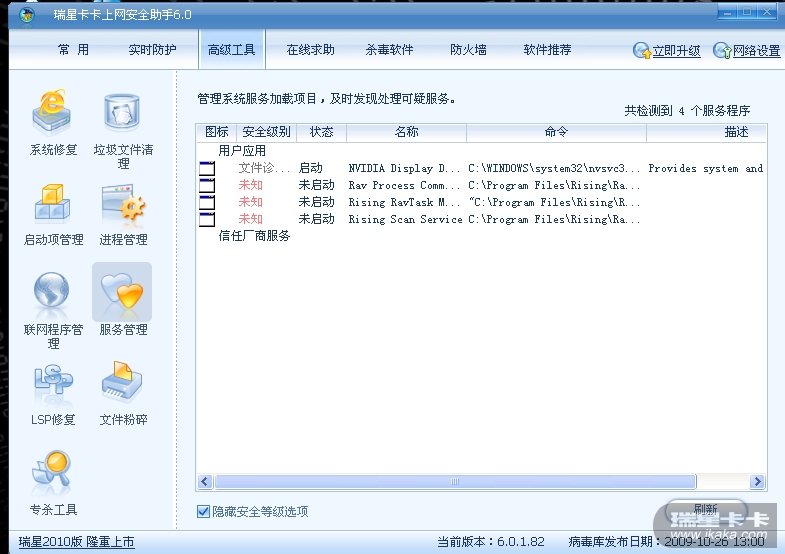Close the 瑞星卡卡 window

[767, 12]
